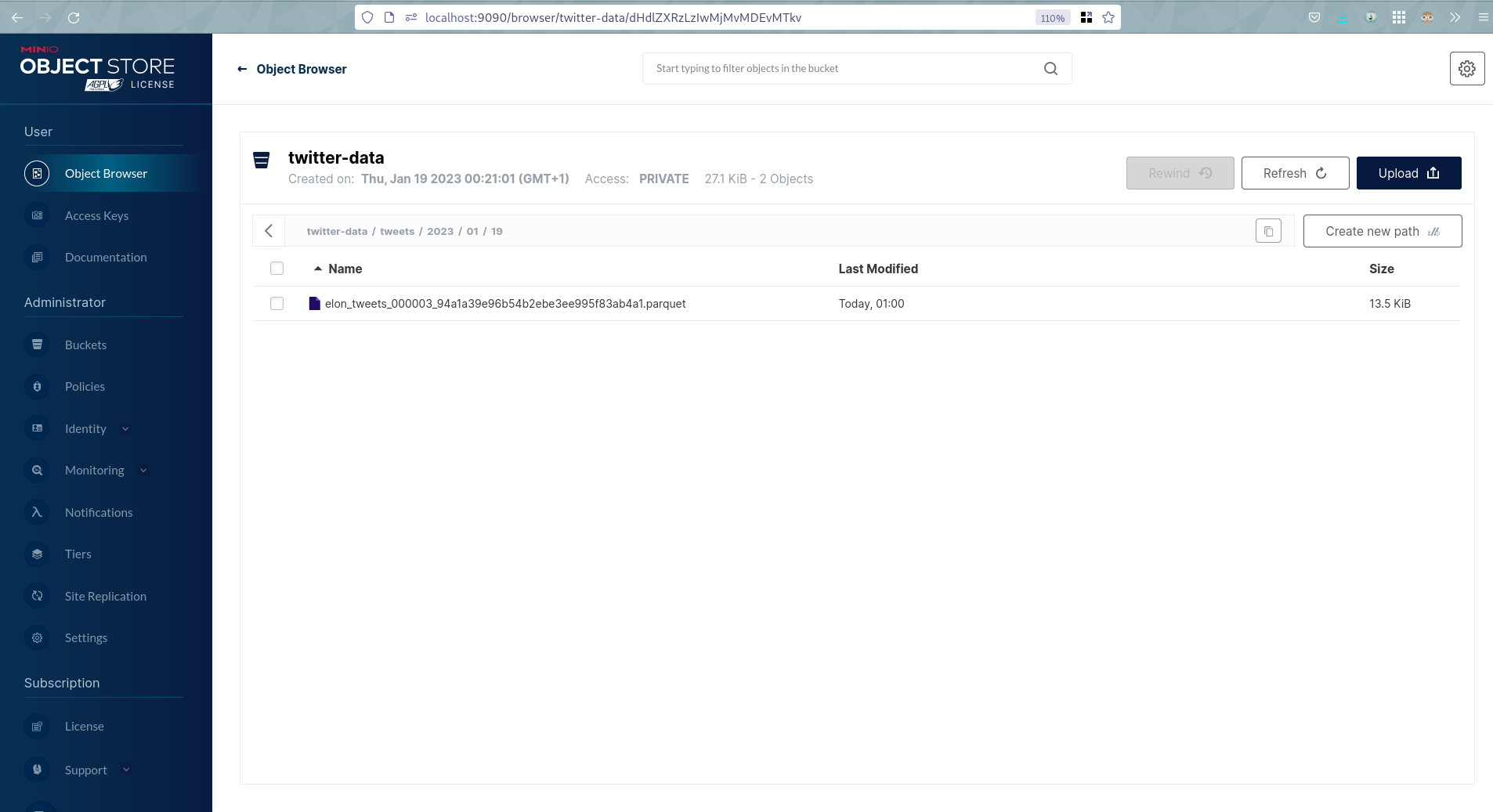Copy the current path icon
This screenshot has height=812, width=1493.
point(1268,231)
